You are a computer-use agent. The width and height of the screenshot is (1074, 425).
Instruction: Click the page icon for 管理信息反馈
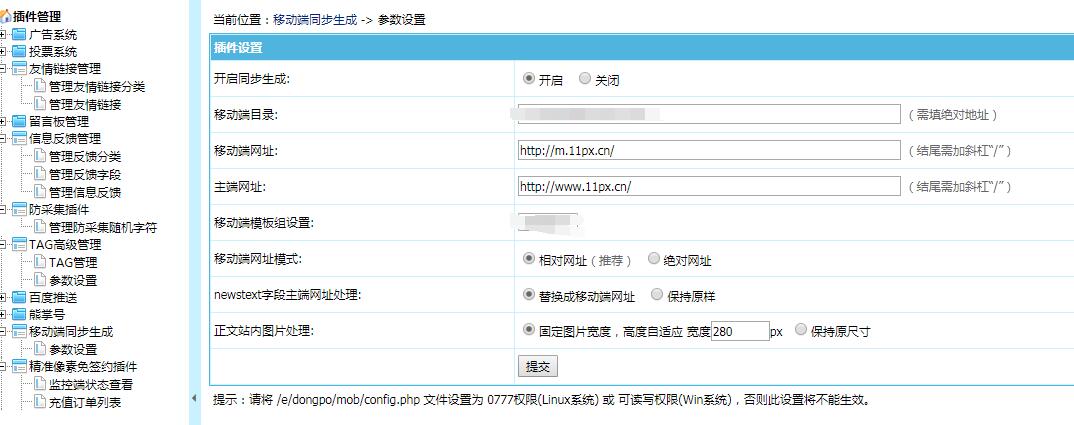[40, 192]
